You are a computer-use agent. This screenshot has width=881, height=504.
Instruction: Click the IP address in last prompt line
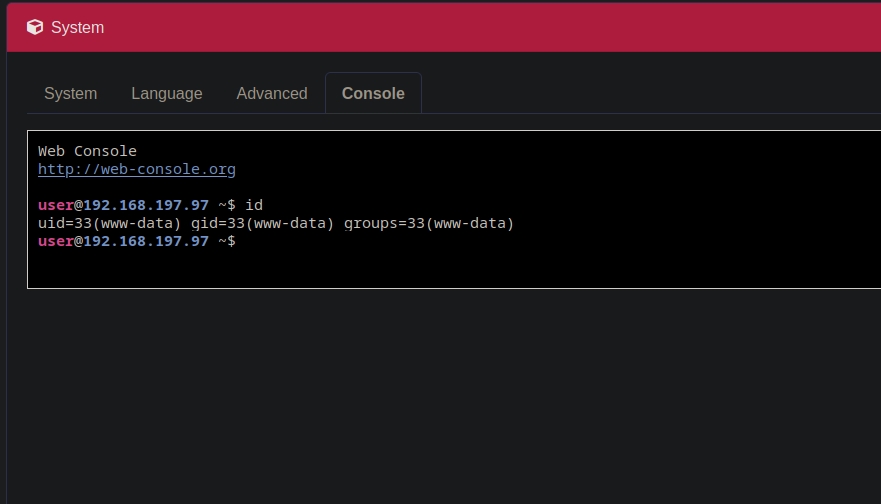point(146,241)
